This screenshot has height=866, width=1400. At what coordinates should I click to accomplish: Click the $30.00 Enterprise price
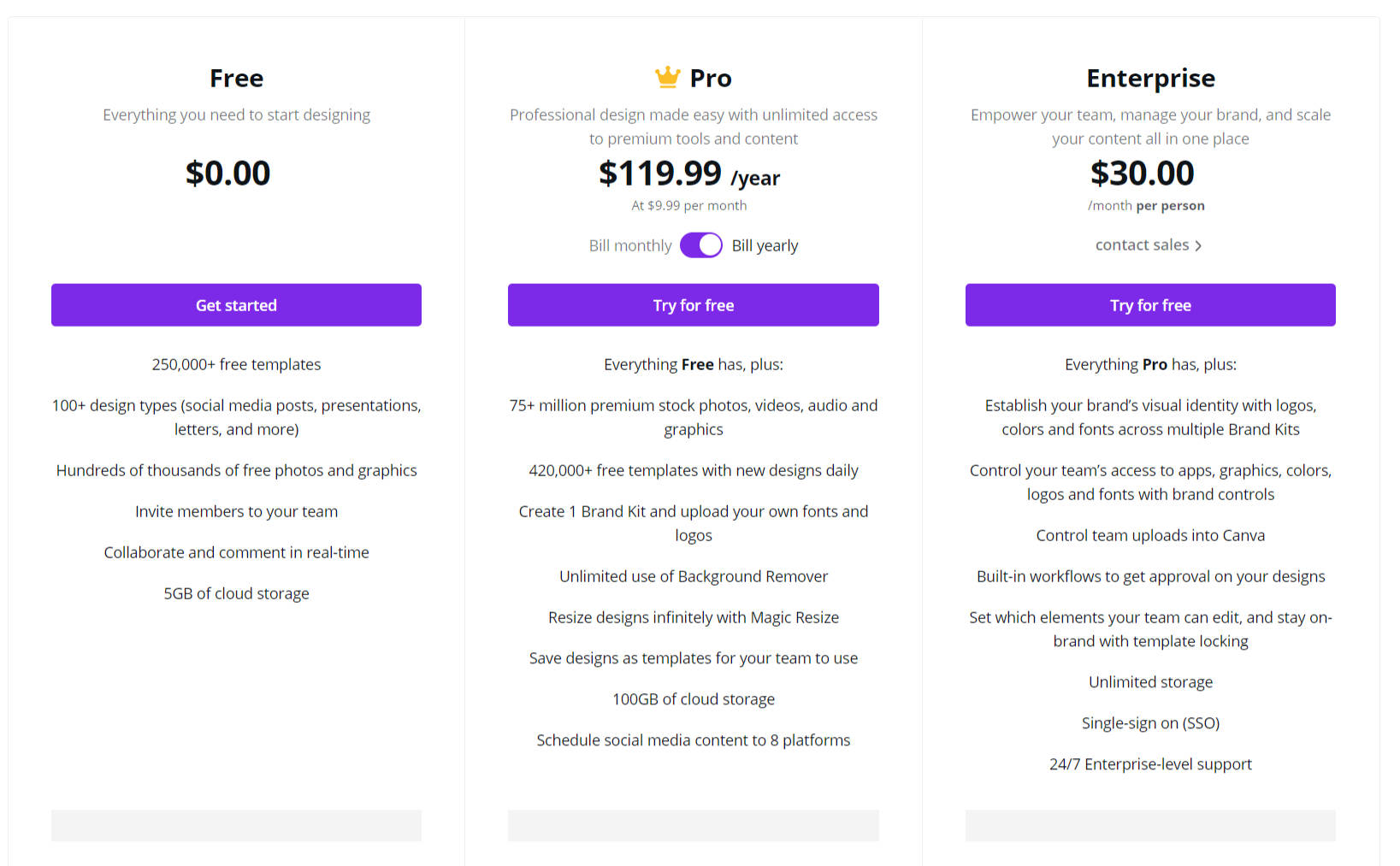pos(1142,174)
